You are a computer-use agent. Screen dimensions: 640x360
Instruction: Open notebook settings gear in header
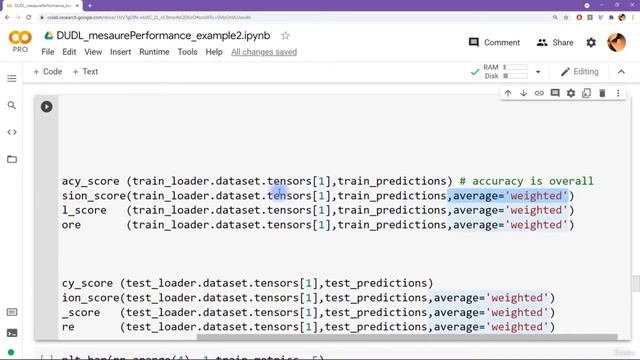point(591,42)
